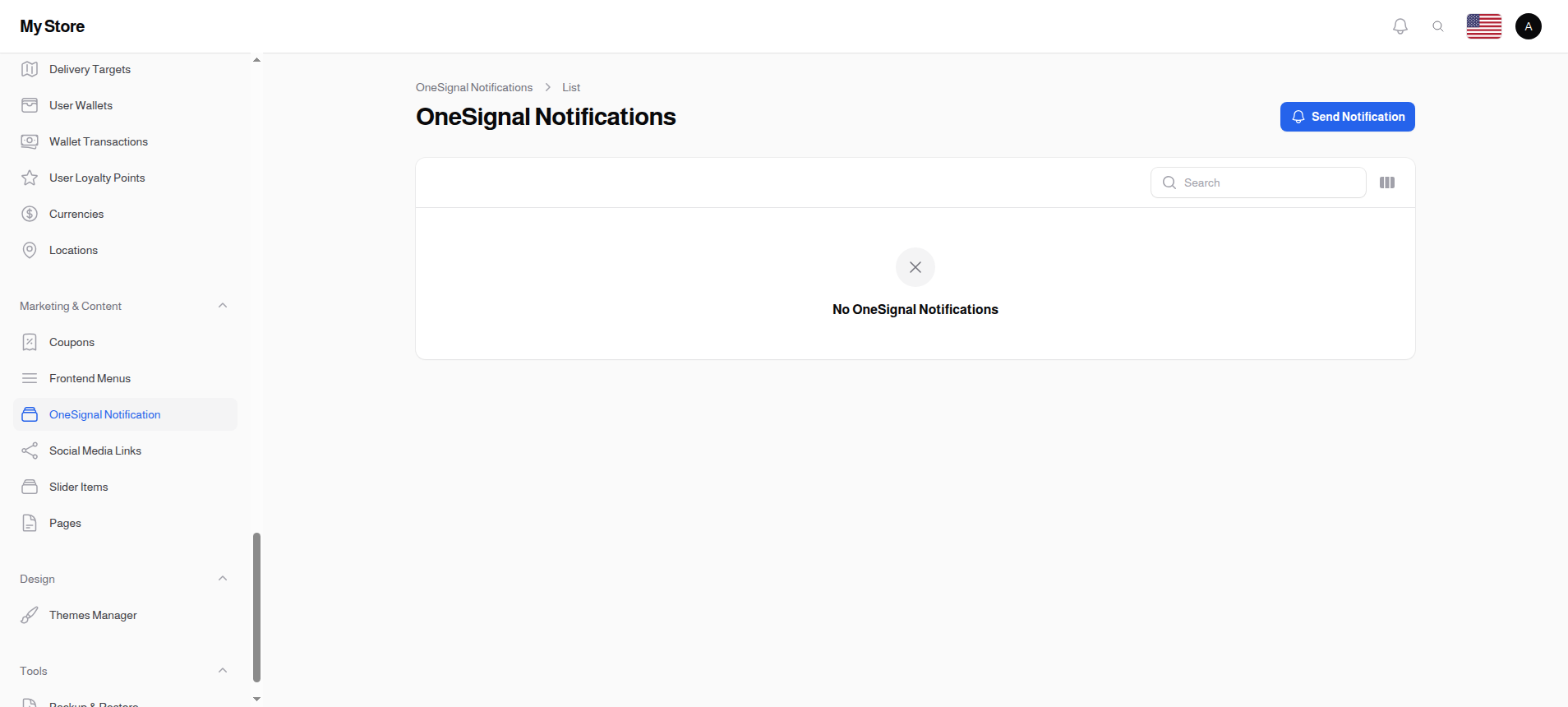The height and width of the screenshot is (707, 1568).
Task: Click the sidebar scroll up arrow
Action: (256, 60)
